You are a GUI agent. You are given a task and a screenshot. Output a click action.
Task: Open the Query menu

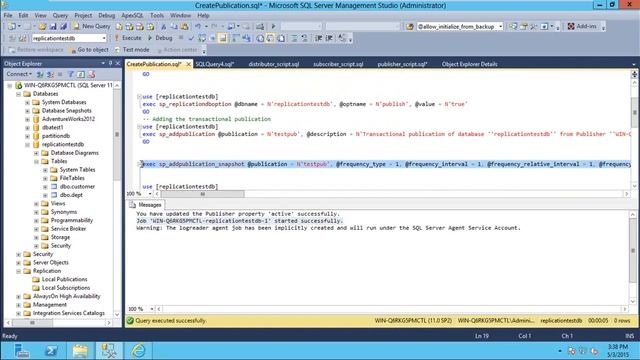point(60,15)
